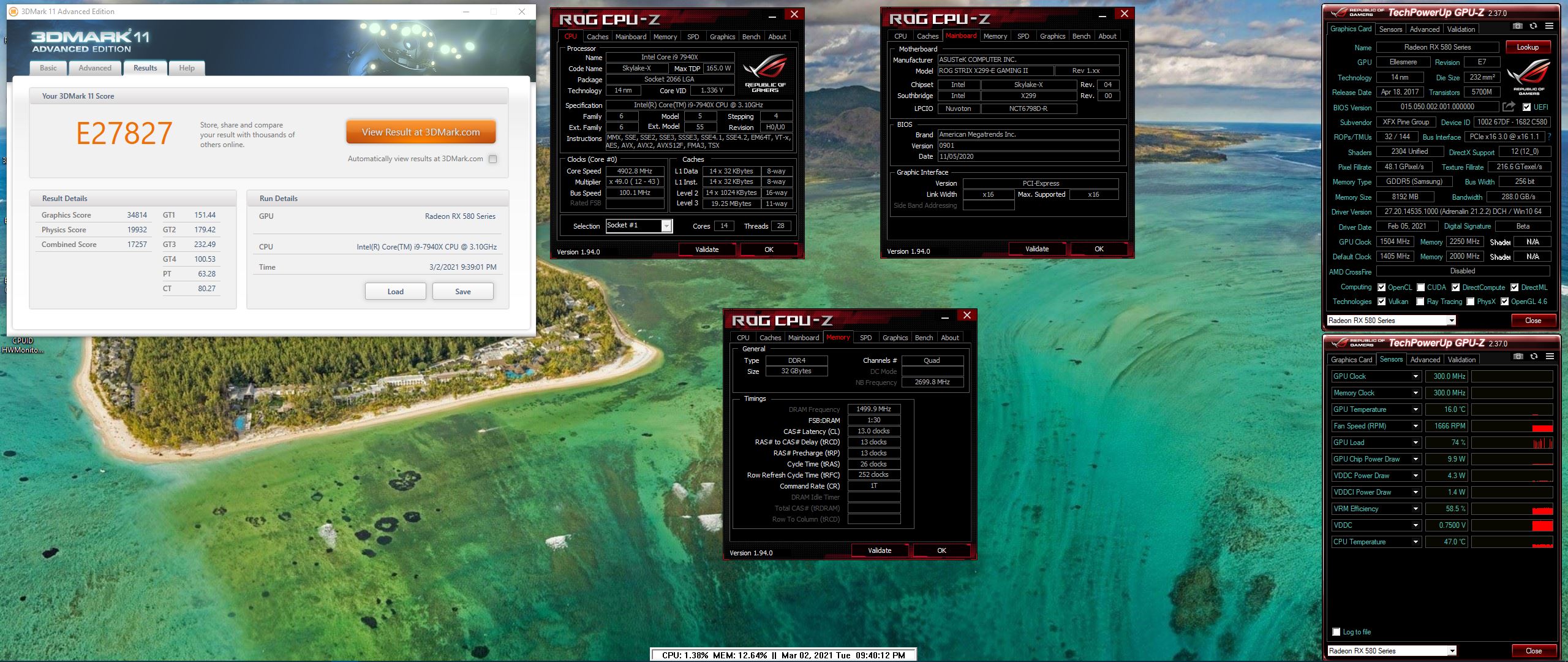1568x662 pixels.
Task: Click the ROG logo in the GPU-Z Graphics Card panel
Action: [1528, 77]
